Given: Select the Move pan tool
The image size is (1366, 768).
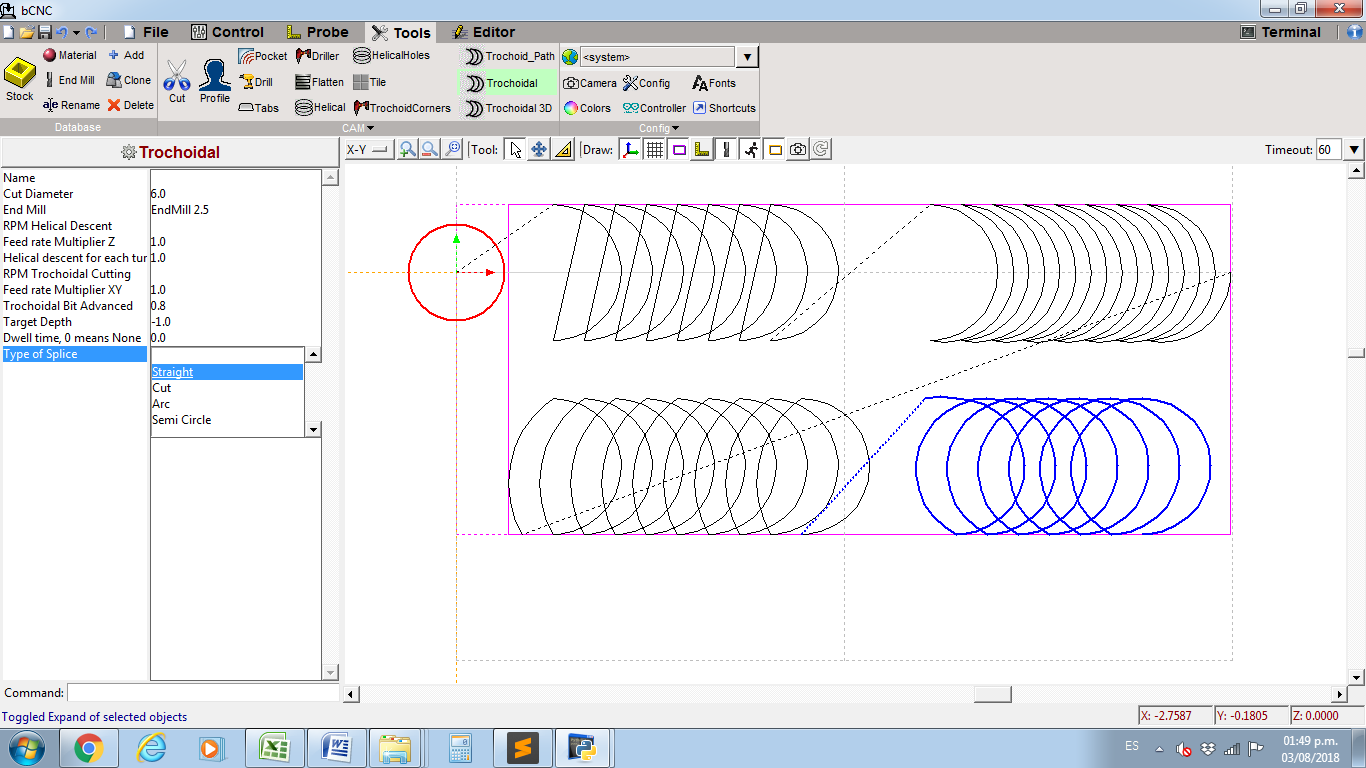Looking at the screenshot, I should click(x=539, y=150).
